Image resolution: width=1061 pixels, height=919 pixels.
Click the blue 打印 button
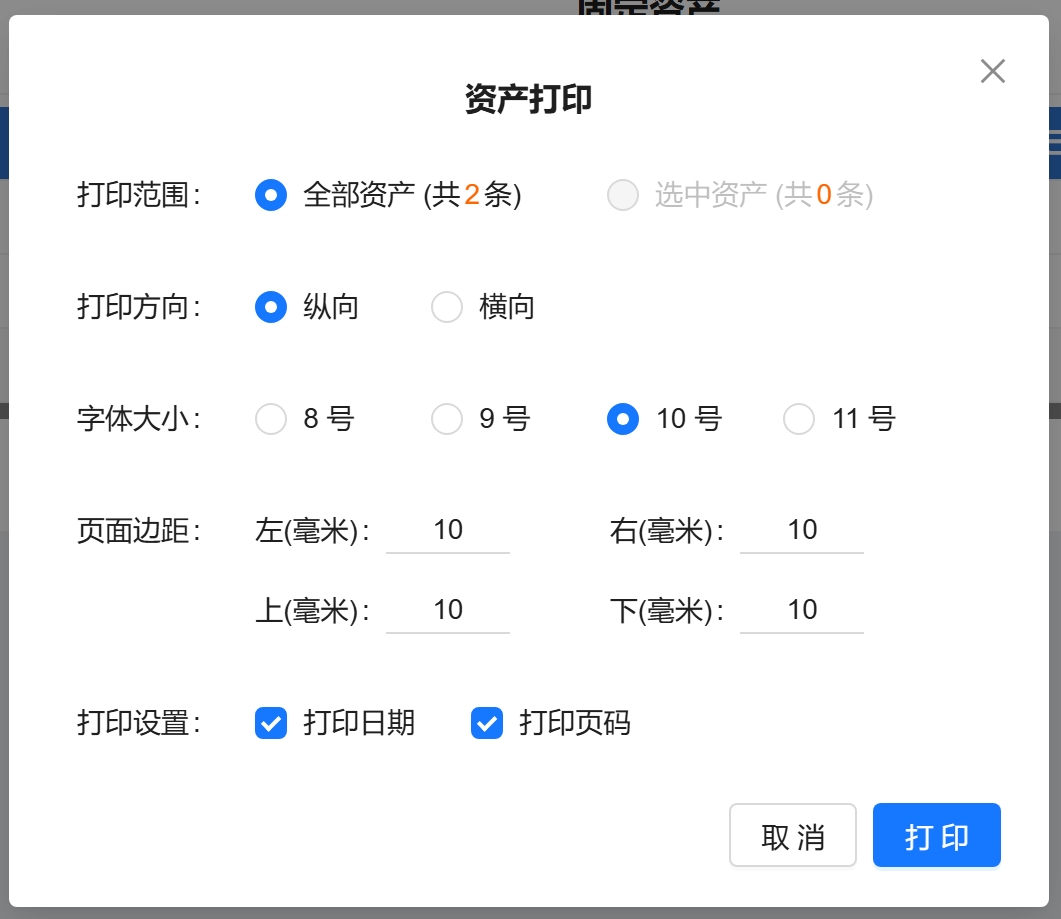(936, 836)
